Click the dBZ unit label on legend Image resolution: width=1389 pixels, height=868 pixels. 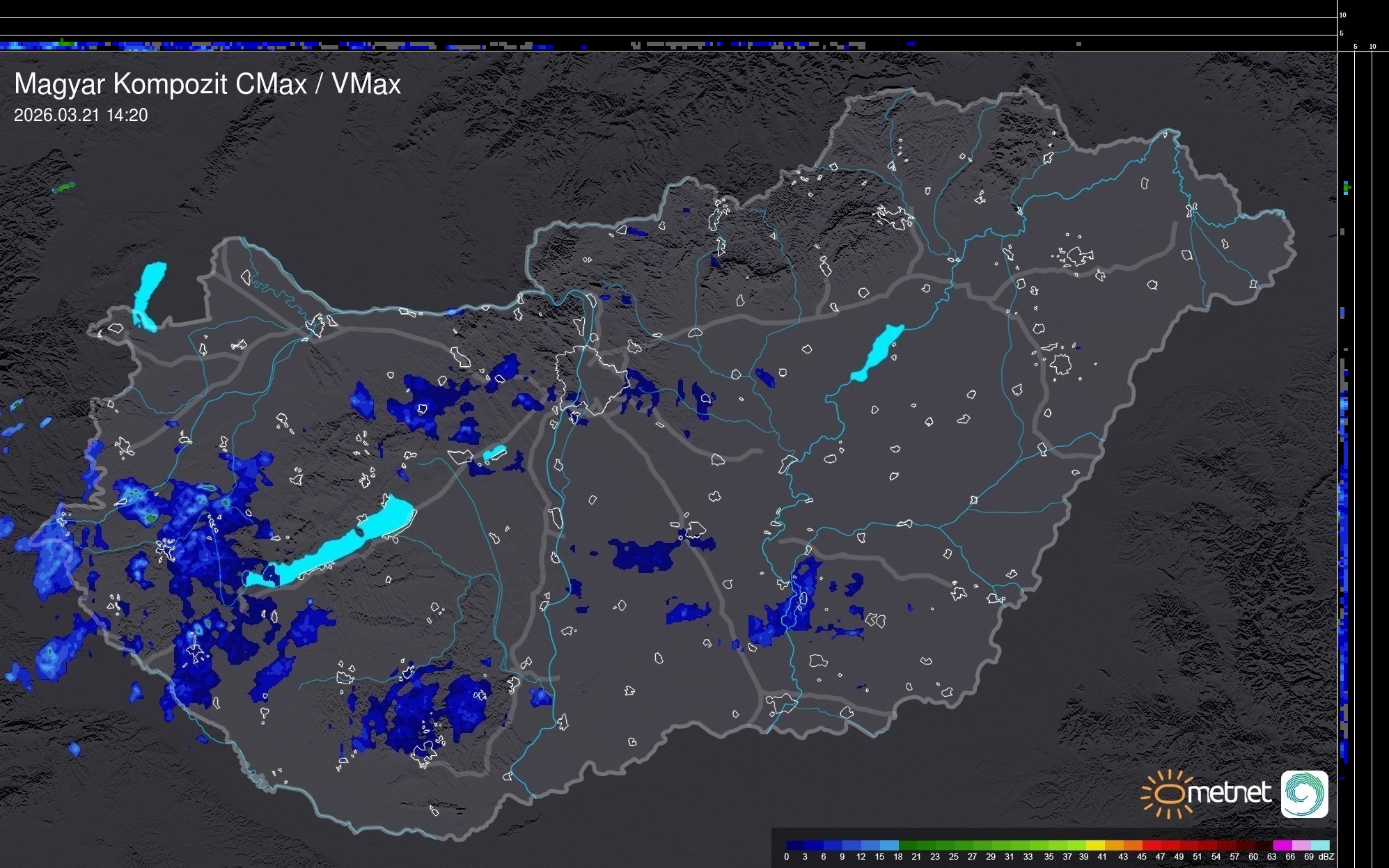tap(1326, 857)
